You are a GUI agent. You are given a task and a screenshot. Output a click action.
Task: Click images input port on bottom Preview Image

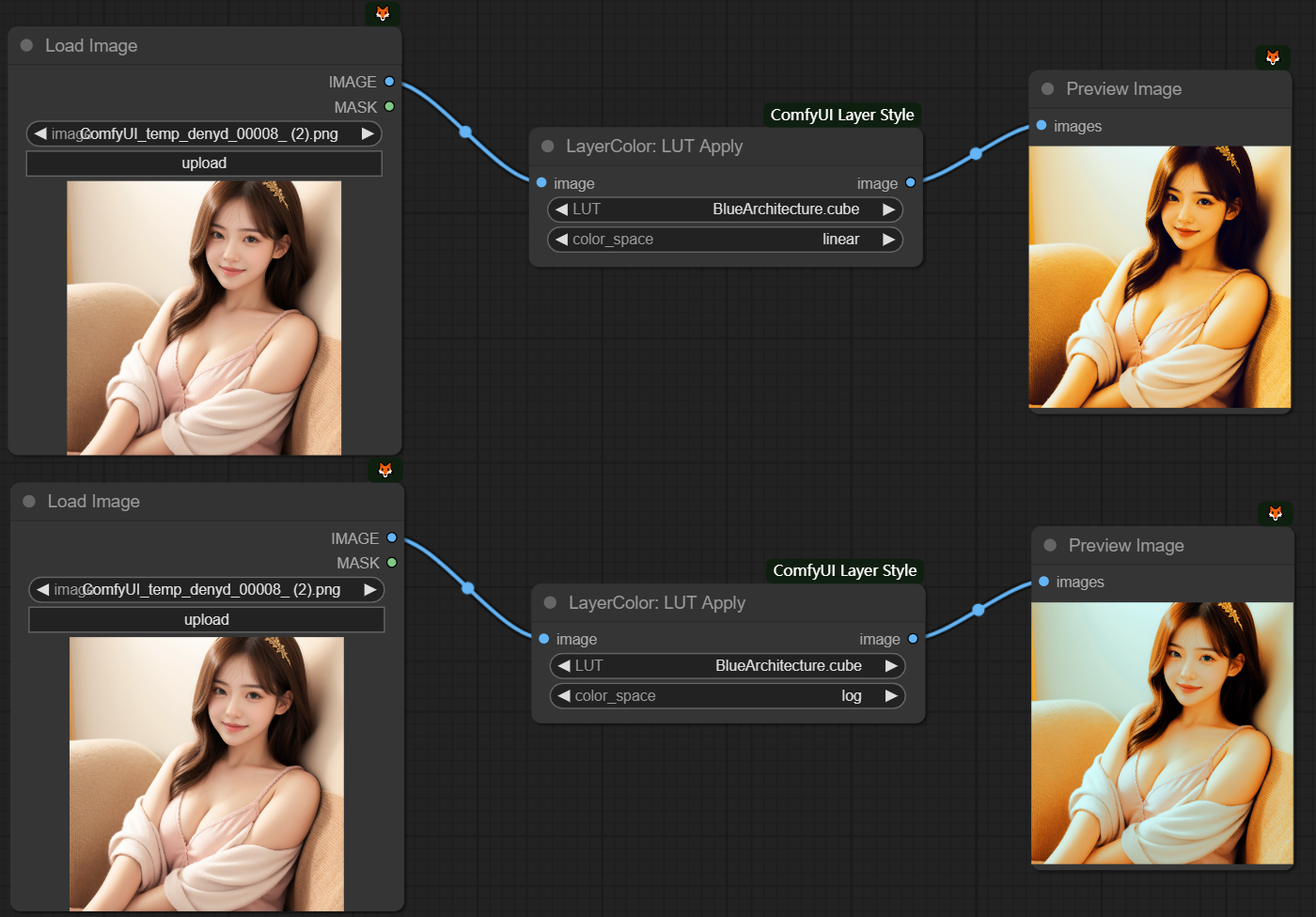click(1043, 582)
